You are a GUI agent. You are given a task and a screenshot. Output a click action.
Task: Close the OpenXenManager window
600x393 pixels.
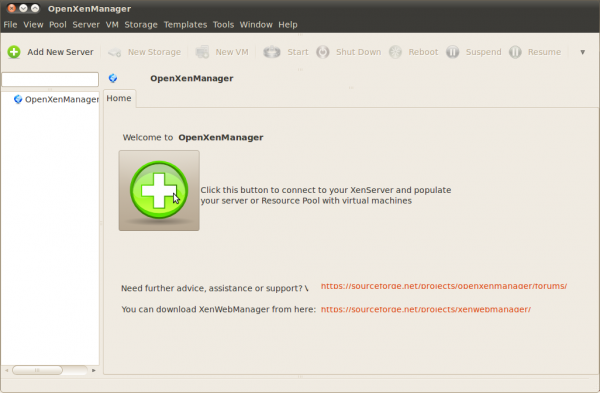click(11, 8)
